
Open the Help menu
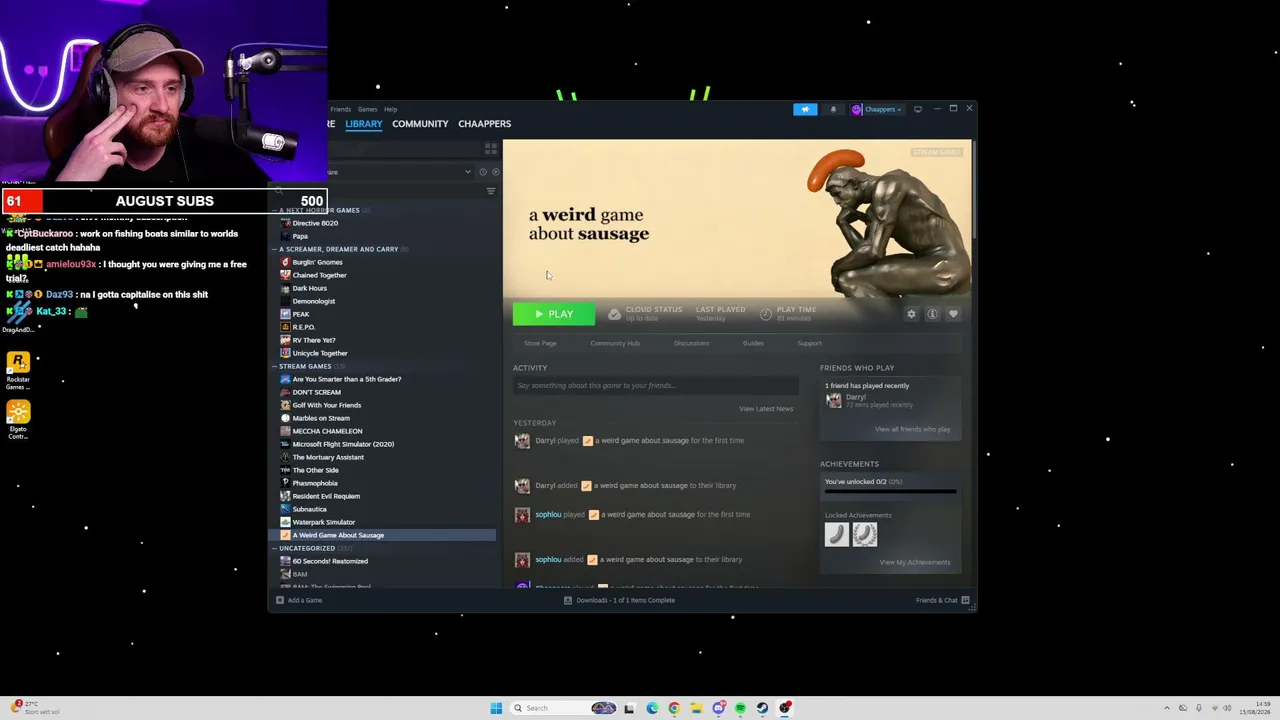[390, 109]
